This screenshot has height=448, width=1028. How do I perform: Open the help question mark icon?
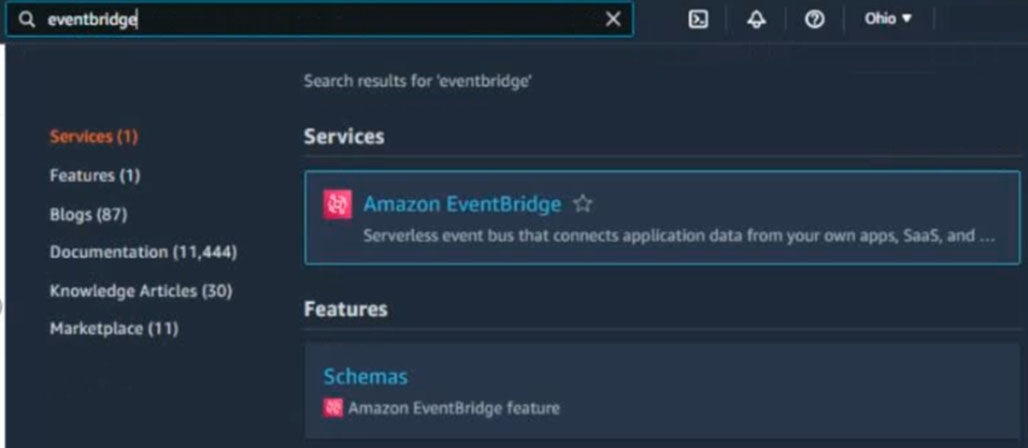(814, 19)
